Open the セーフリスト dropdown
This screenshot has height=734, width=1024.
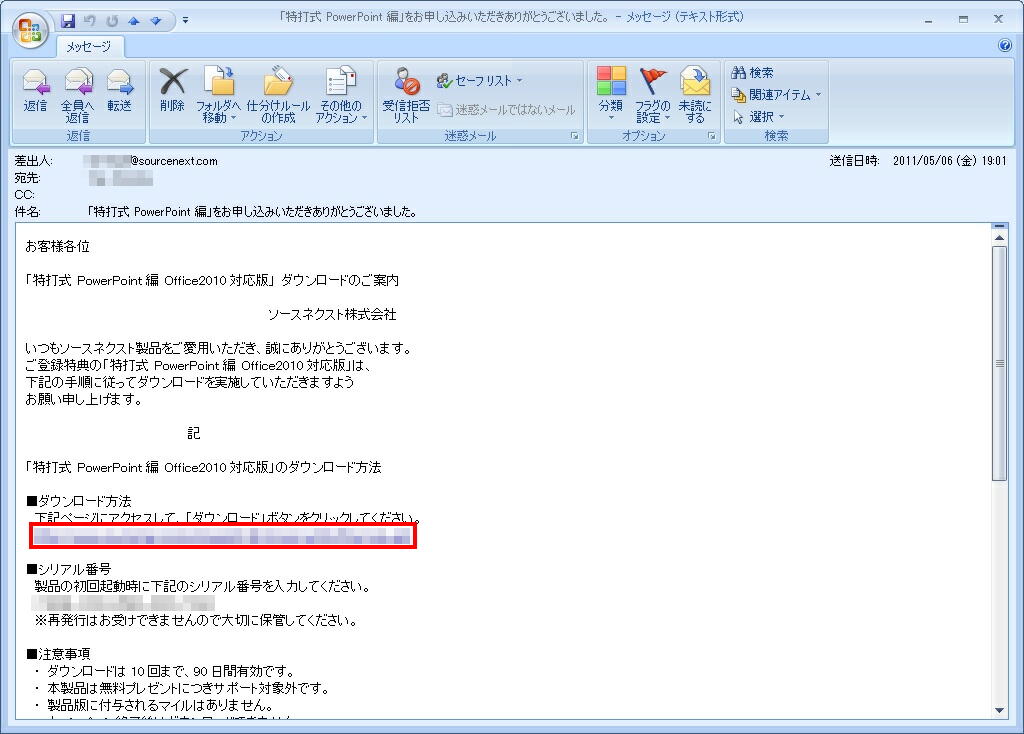coord(479,80)
